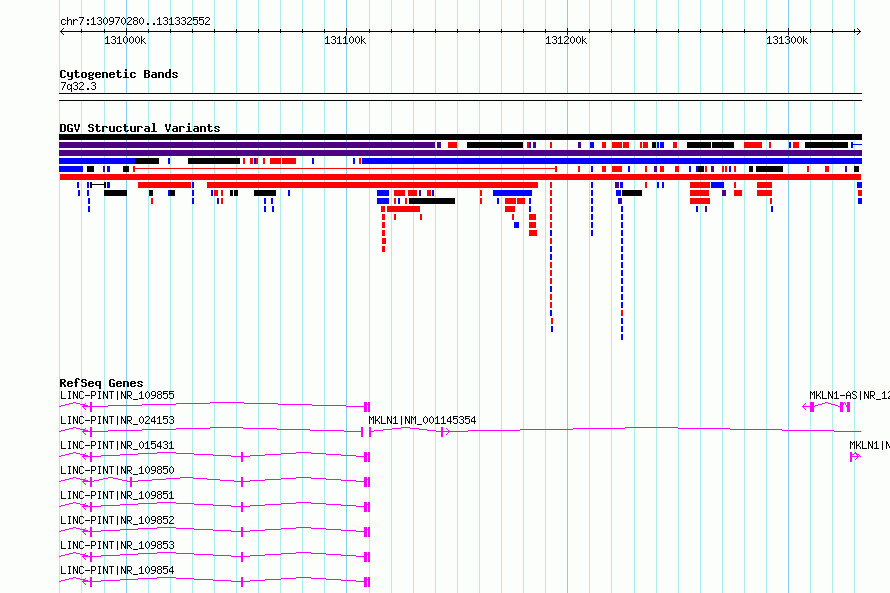Click the LINC-PINT NR_109853 transcript glyph line

coord(215,556)
